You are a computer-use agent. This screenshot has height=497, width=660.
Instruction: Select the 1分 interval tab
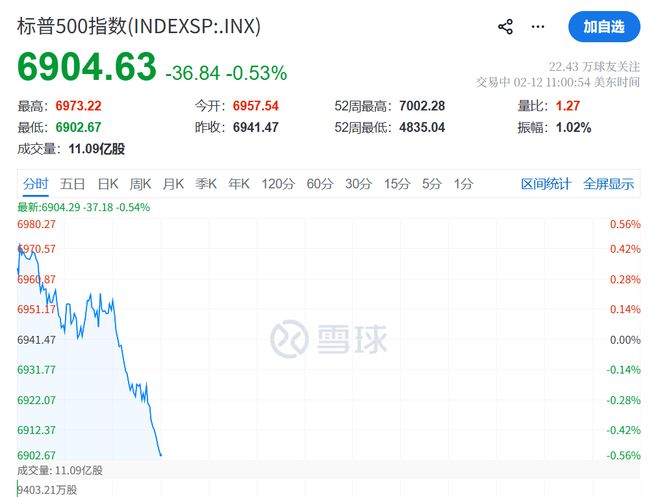pos(463,184)
